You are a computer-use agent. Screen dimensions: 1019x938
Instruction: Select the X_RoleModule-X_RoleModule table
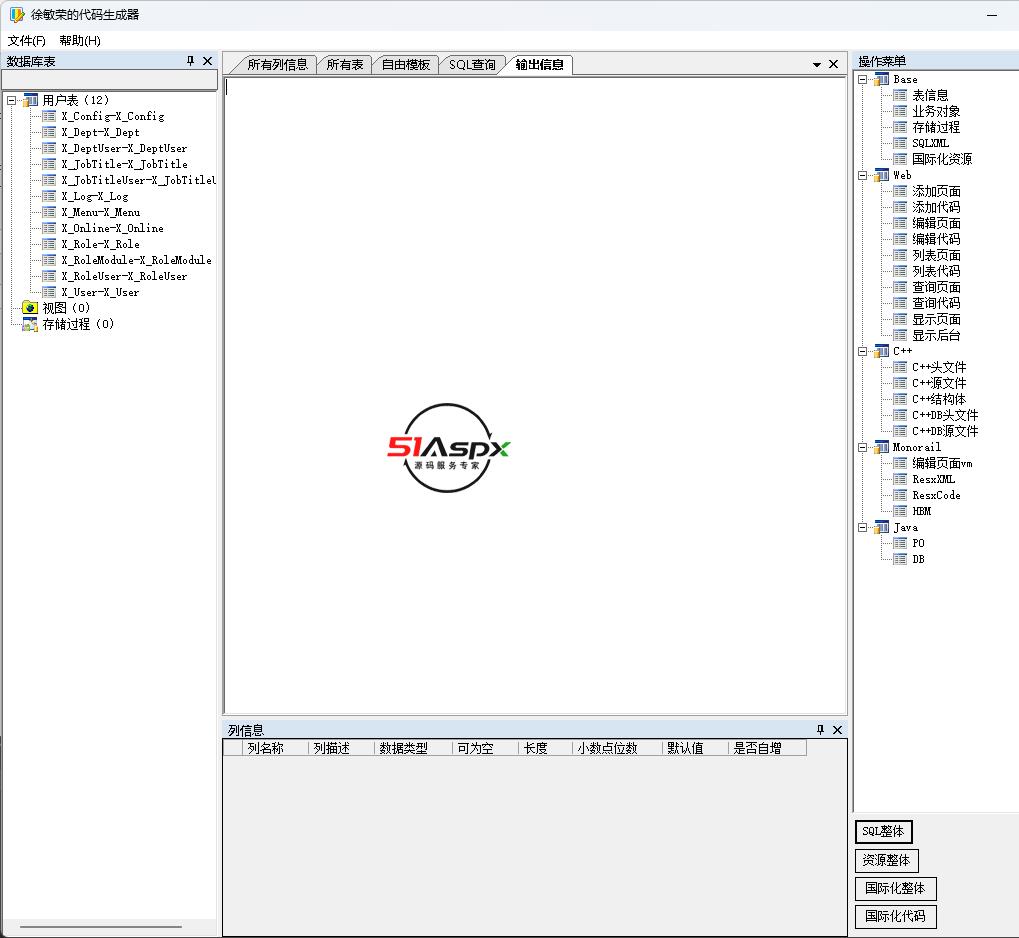tap(136, 260)
